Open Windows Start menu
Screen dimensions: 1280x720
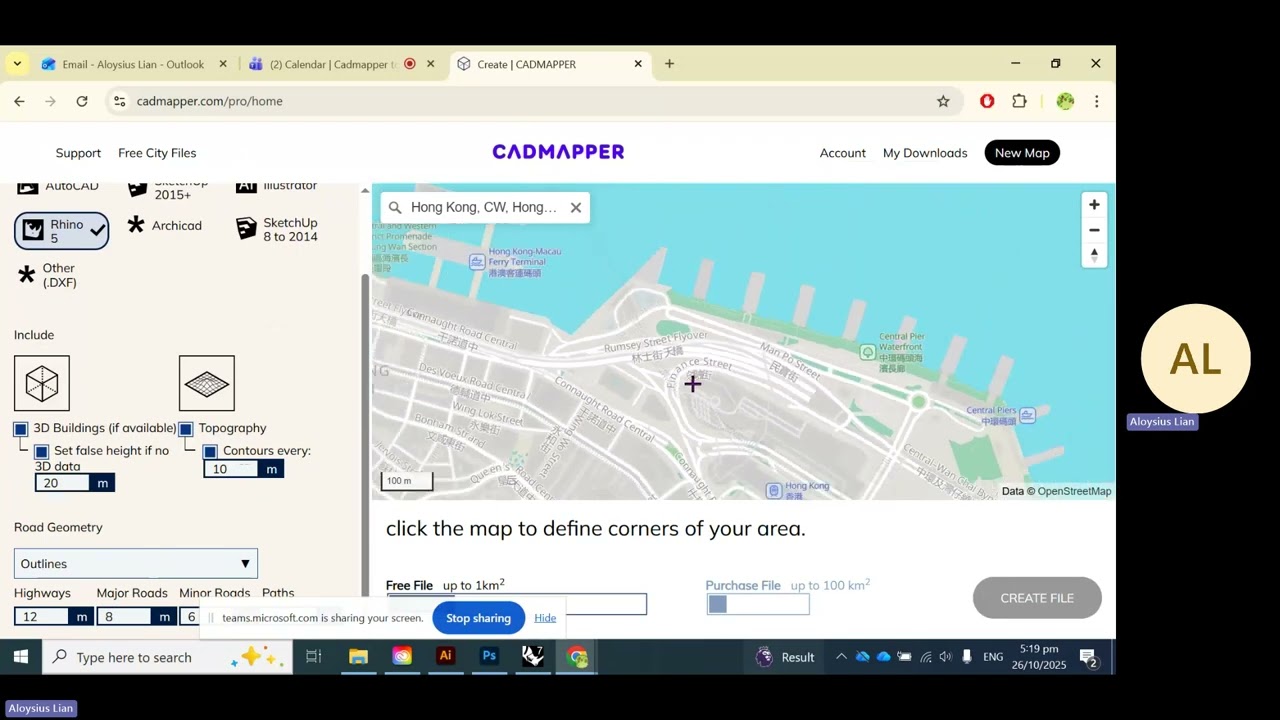(x=20, y=657)
